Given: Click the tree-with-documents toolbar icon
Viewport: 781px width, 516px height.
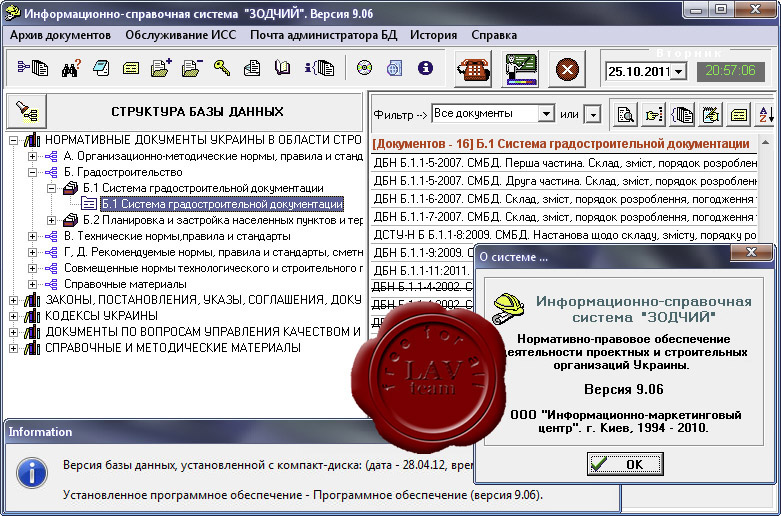Looking at the screenshot, I should (x=33, y=68).
